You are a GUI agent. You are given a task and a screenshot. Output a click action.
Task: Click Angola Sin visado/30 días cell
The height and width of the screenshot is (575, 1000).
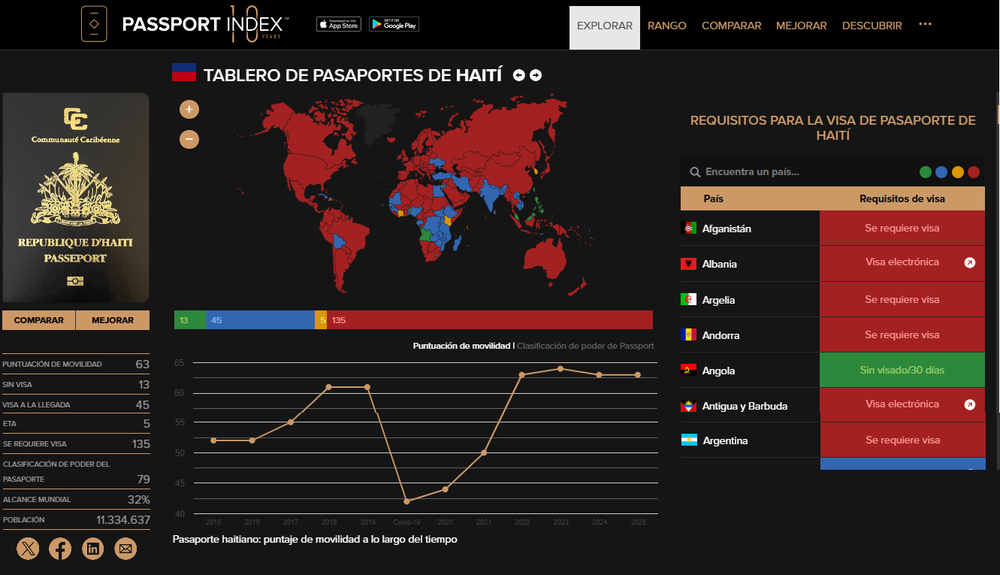tap(902, 370)
